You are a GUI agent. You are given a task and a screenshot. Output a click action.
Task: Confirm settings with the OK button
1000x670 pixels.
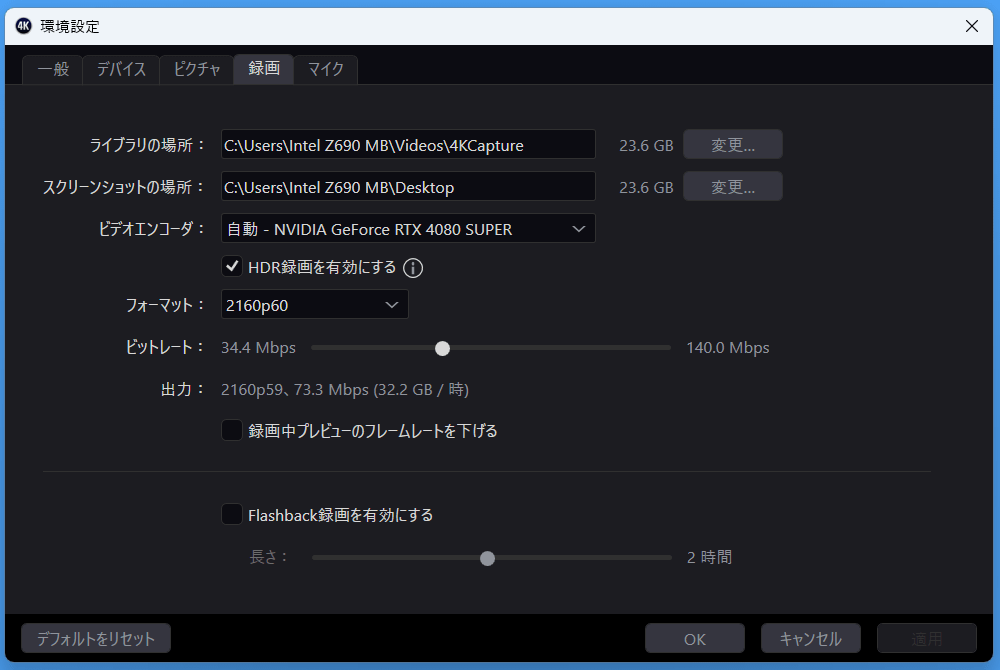694,639
